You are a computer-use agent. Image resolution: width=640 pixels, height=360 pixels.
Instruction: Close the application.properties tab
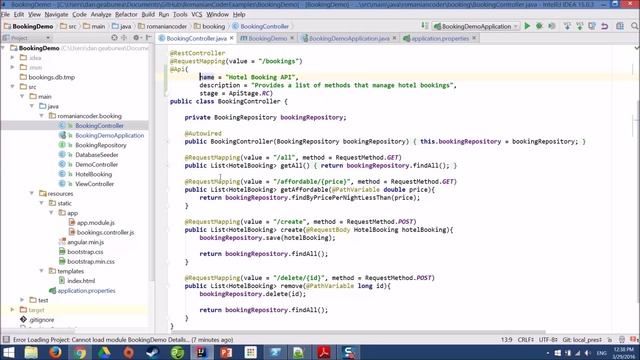point(474,38)
